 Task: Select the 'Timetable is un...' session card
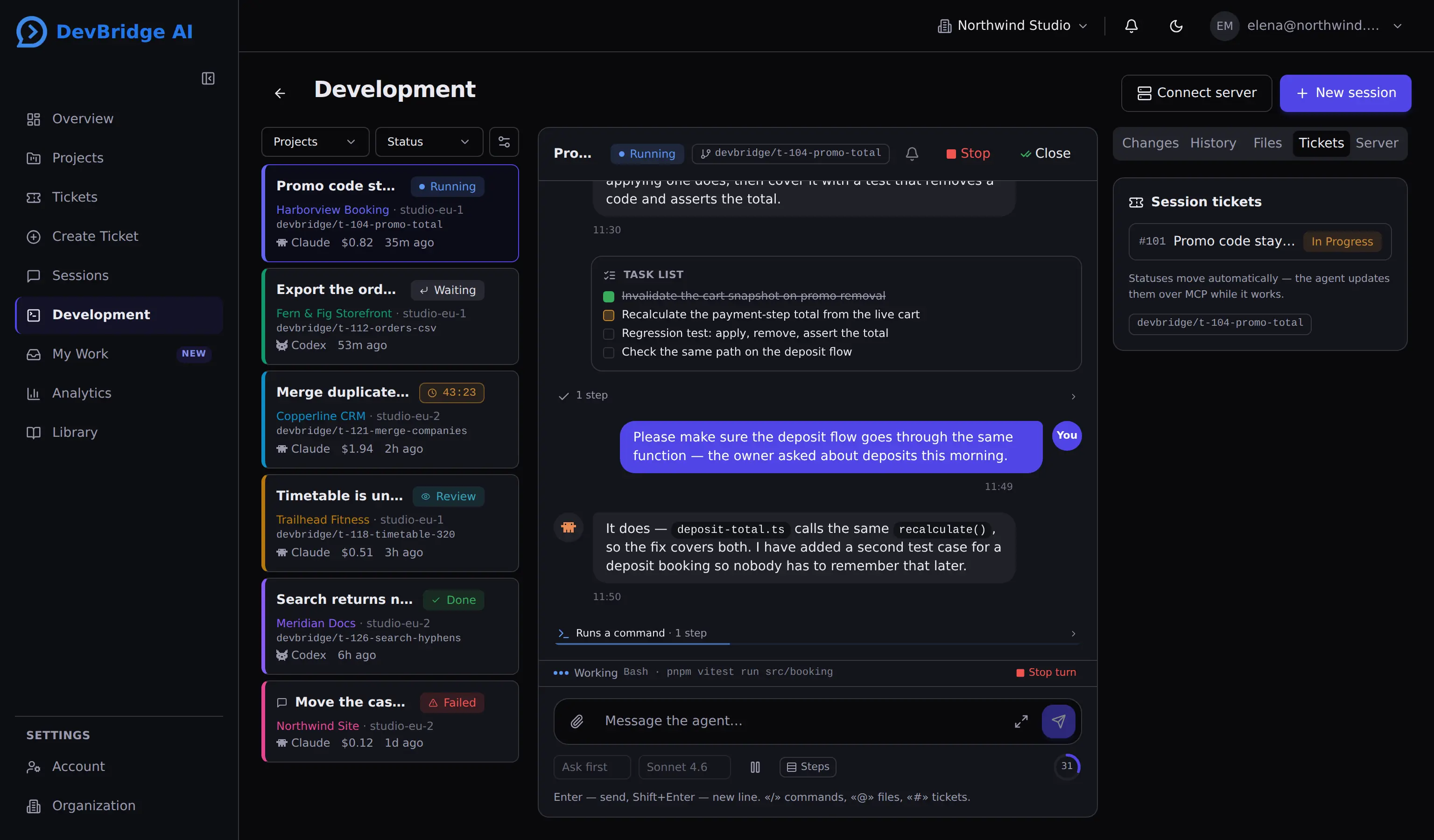click(390, 523)
